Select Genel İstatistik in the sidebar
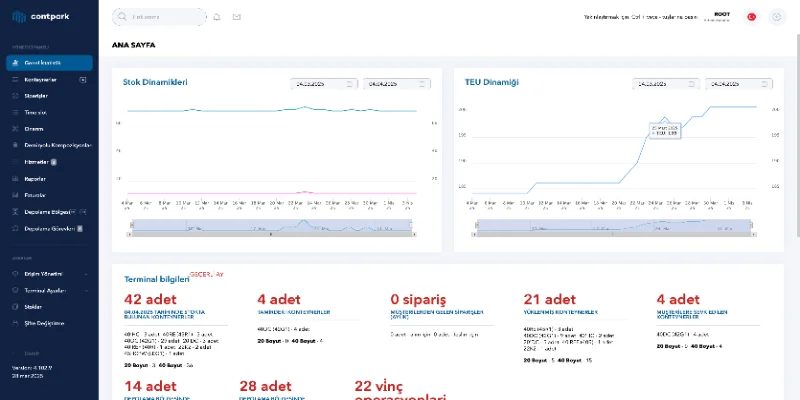800x400 pixels. point(48,63)
